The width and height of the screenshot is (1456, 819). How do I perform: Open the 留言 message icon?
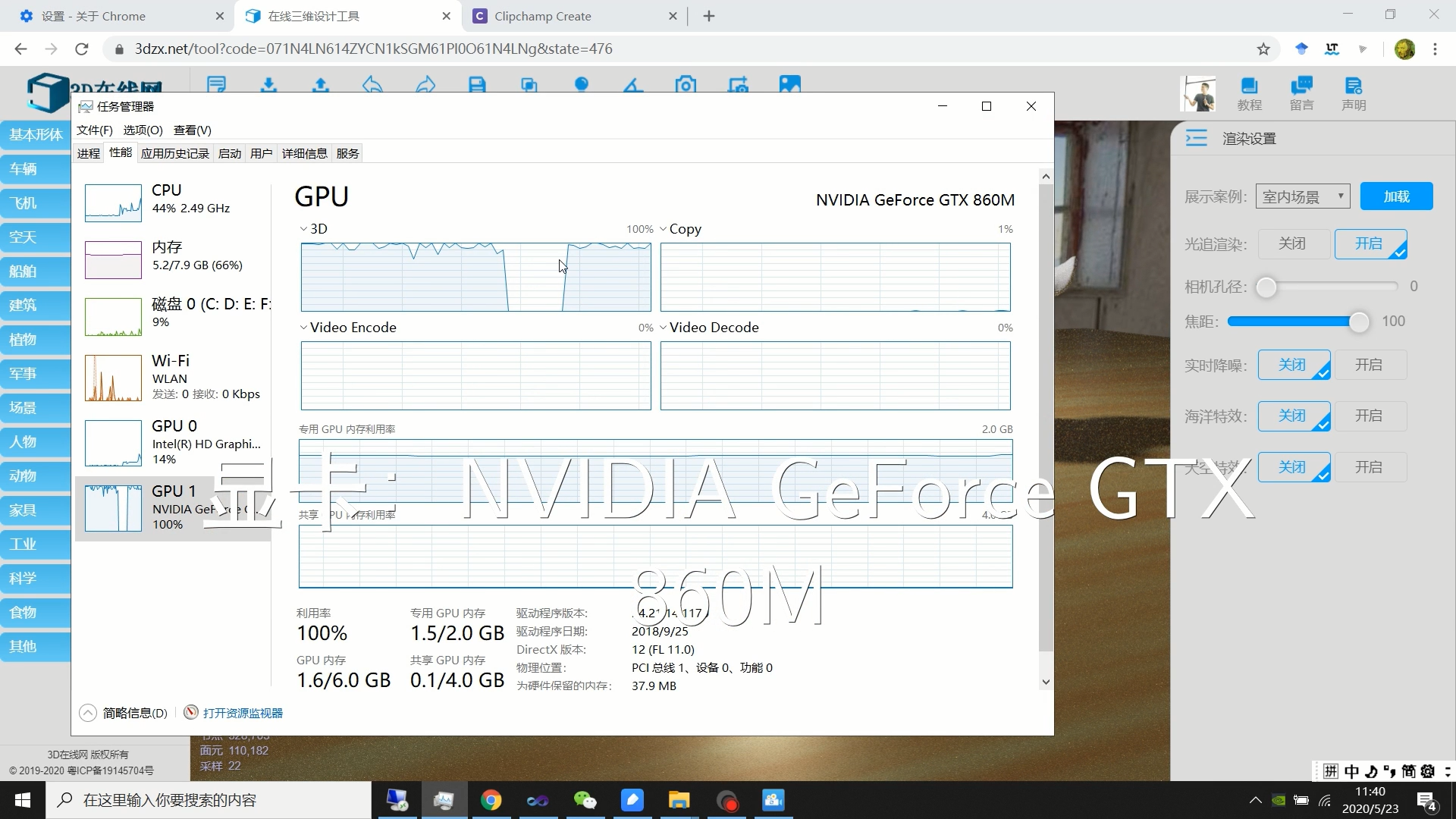1301,94
